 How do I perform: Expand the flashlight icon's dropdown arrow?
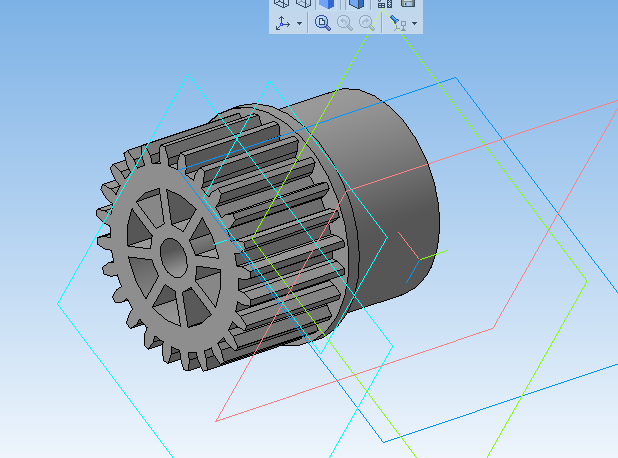[414, 23]
